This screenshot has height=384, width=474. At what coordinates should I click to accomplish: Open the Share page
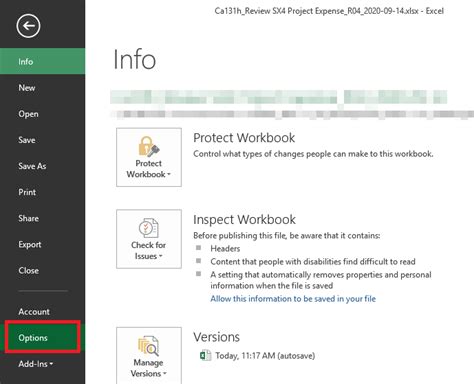[42, 218]
